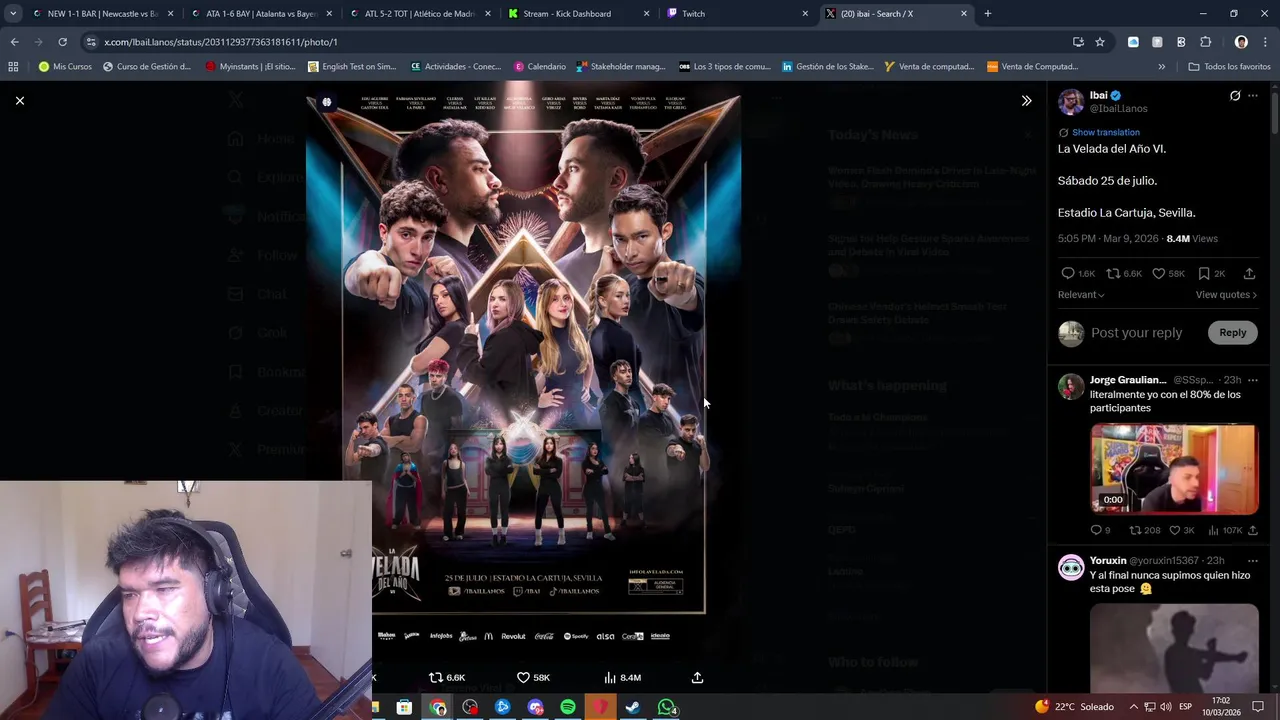This screenshot has height=720, width=1280.
Task: Like Jorge Graulian's reply showing 3K
Action: [x=1181, y=531]
